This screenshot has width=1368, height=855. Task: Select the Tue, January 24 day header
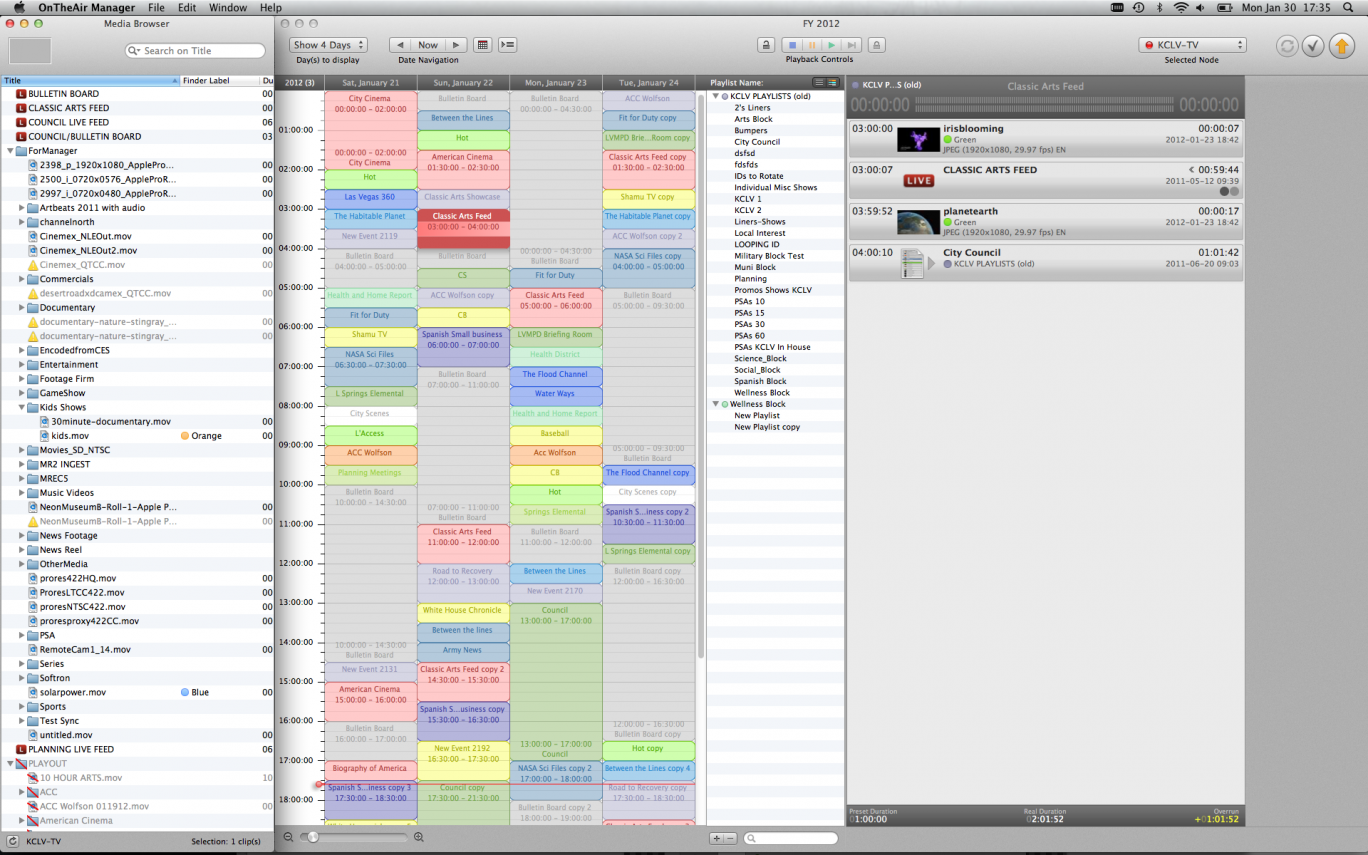click(648, 83)
